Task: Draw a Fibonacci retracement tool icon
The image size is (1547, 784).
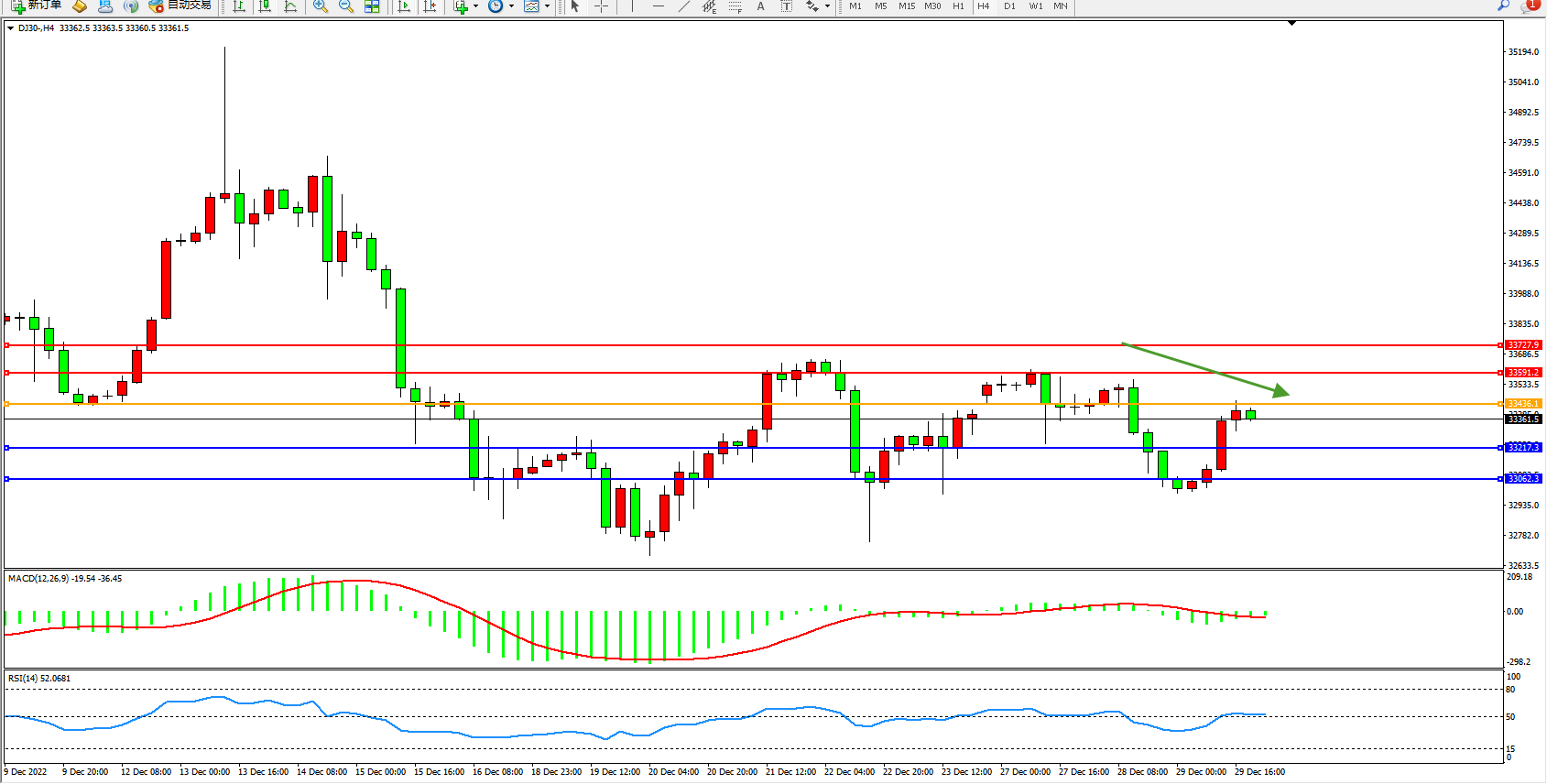Action: tap(735, 6)
